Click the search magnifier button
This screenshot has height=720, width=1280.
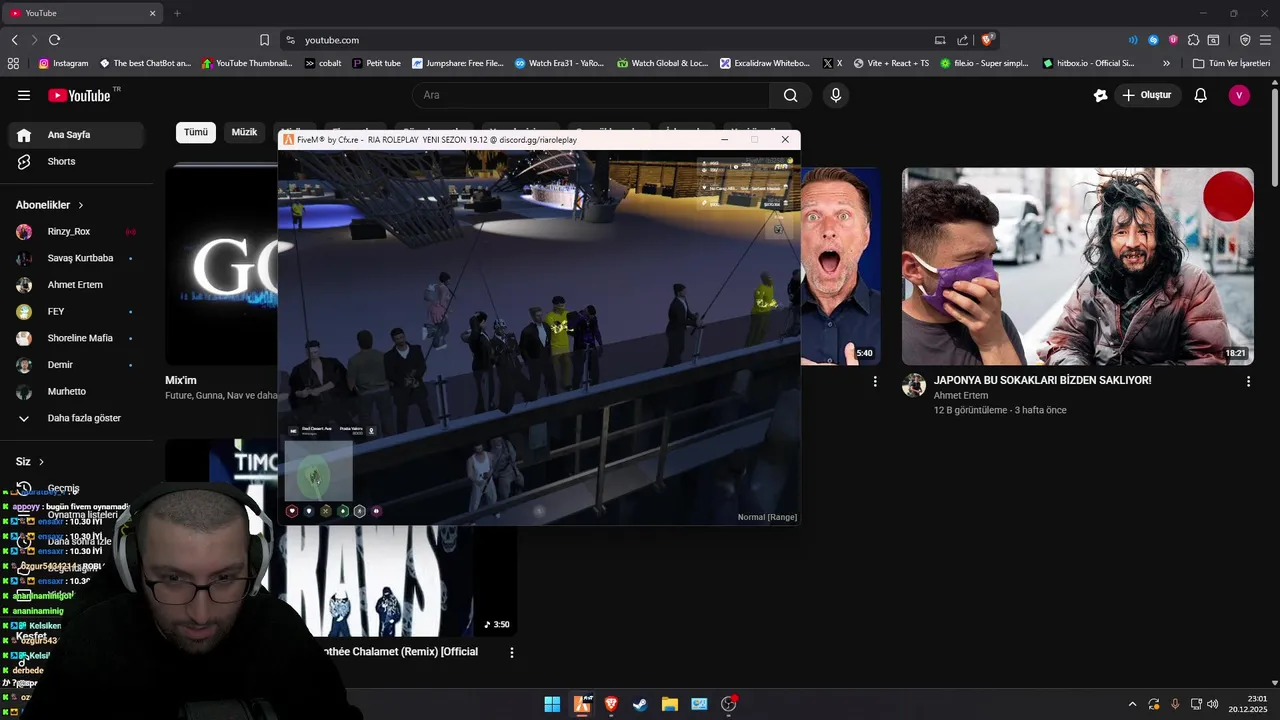click(790, 95)
